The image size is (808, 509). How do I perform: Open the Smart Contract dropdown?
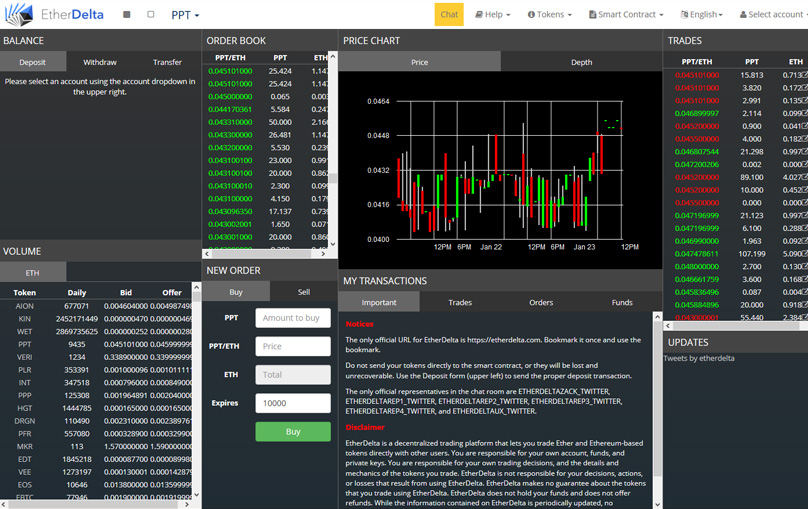(626, 14)
